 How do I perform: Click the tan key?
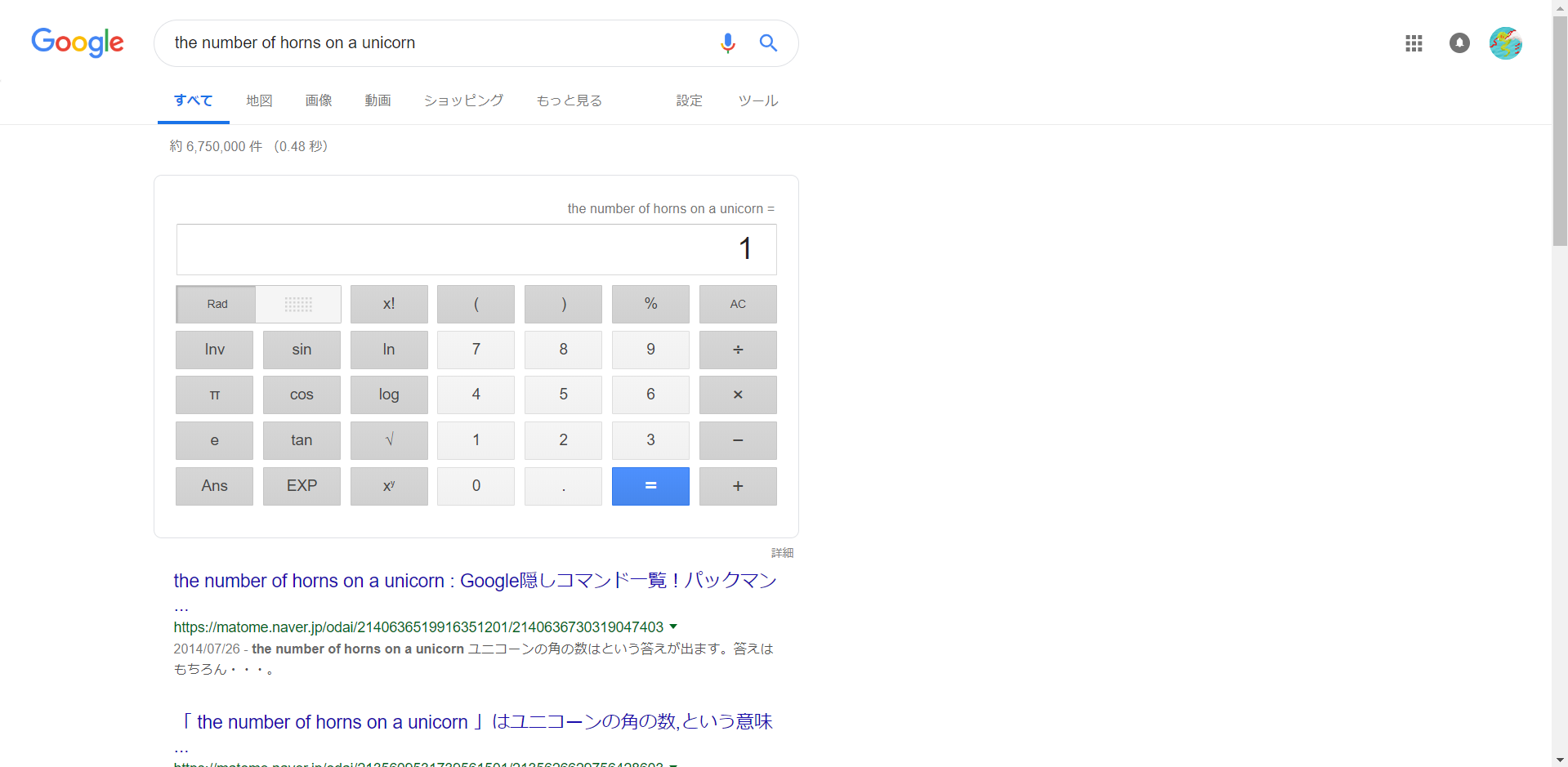click(302, 440)
